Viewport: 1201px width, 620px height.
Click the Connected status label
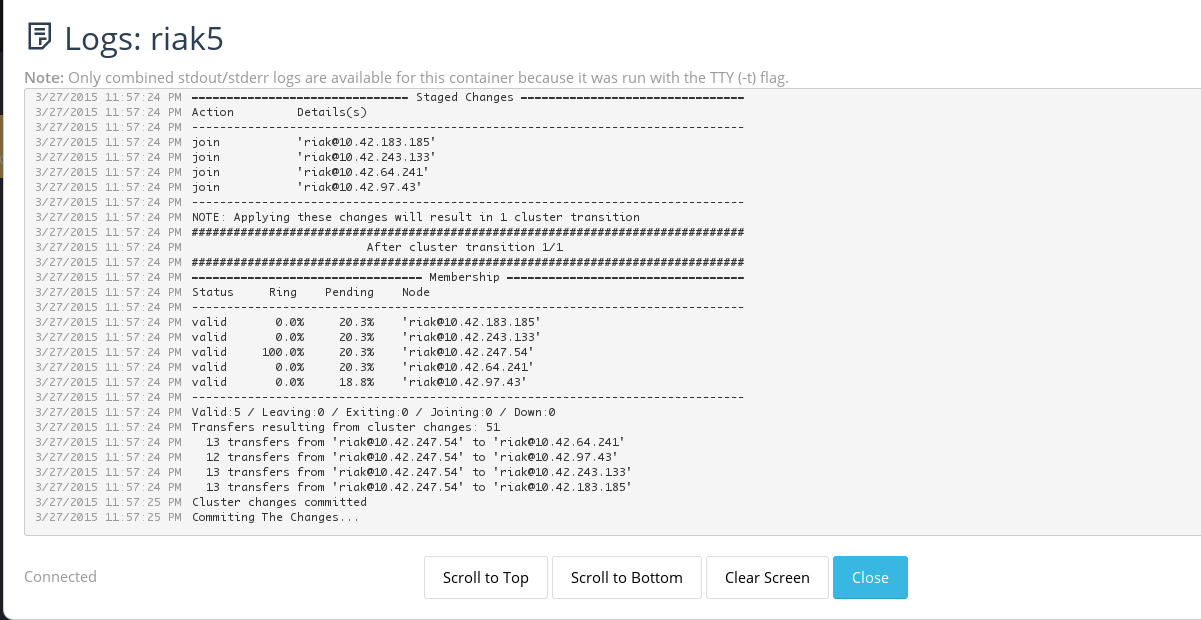pos(60,576)
